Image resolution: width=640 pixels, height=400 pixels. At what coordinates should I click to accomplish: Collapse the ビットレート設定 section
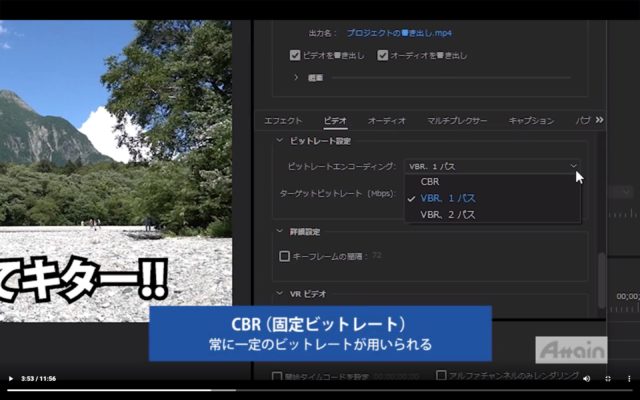tap(280, 140)
